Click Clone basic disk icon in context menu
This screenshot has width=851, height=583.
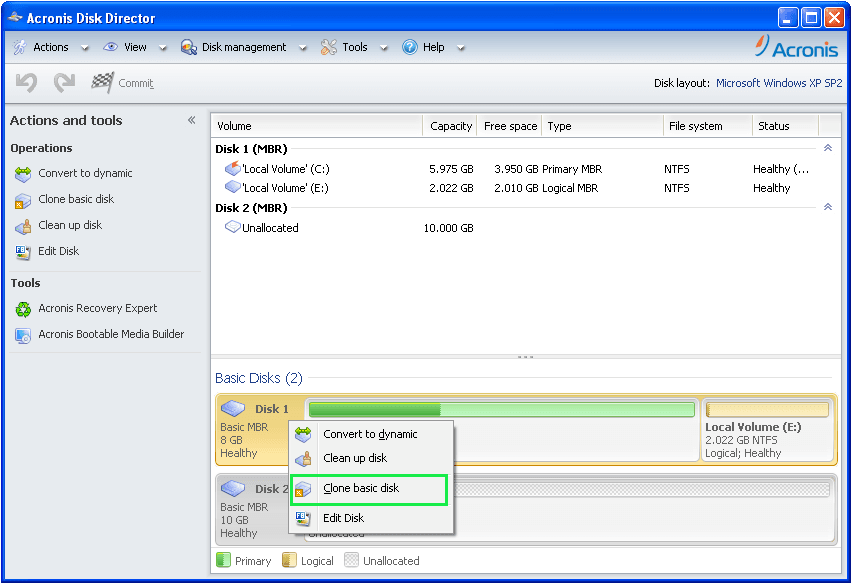(x=303, y=489)
